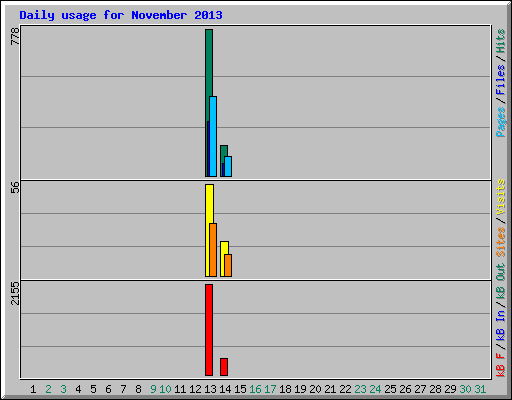The height and width of the screenshot is (400, 512).
Task: Click day 19 on the x-axis
Action: coord(300,389)
